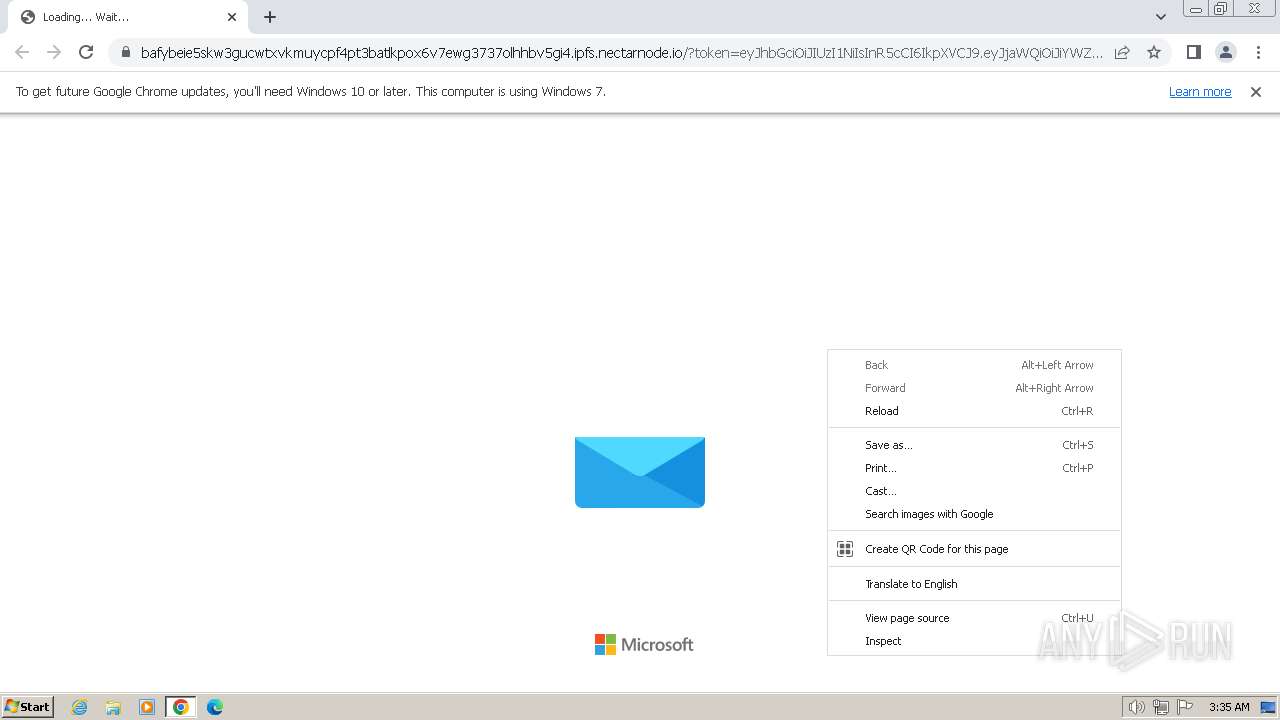Screen dimensions: 1280x720
Task: Select Inspect in context menu
Action: point(974,641)
